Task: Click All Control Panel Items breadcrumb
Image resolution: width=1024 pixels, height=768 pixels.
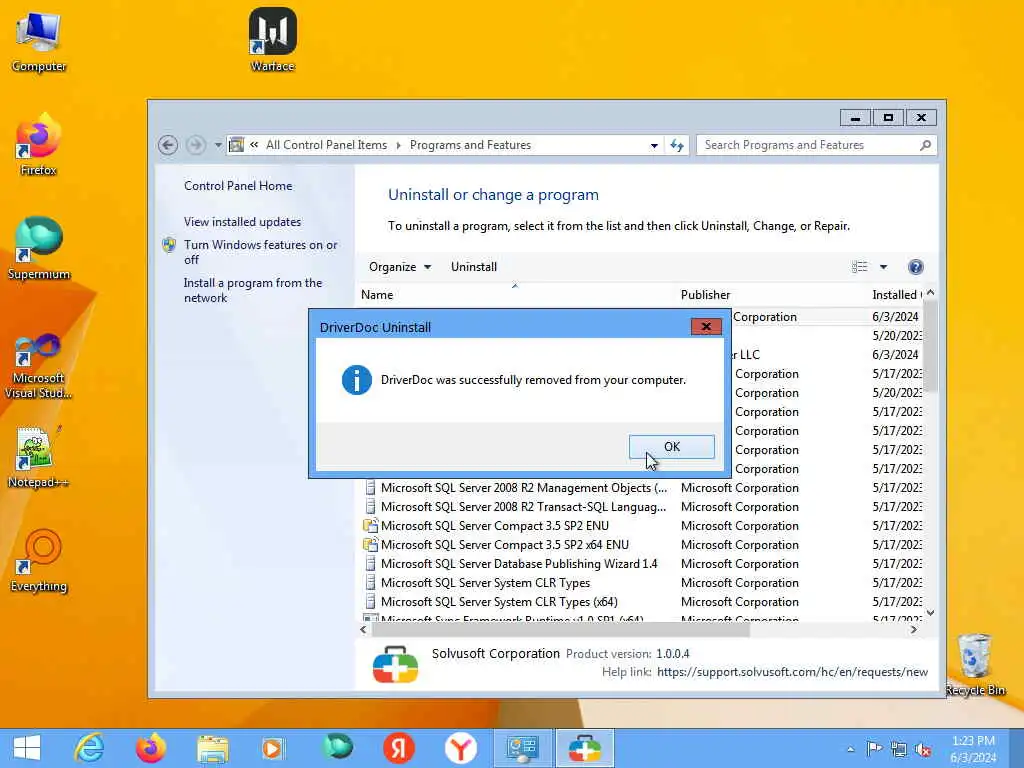Action: click(326, 145)
